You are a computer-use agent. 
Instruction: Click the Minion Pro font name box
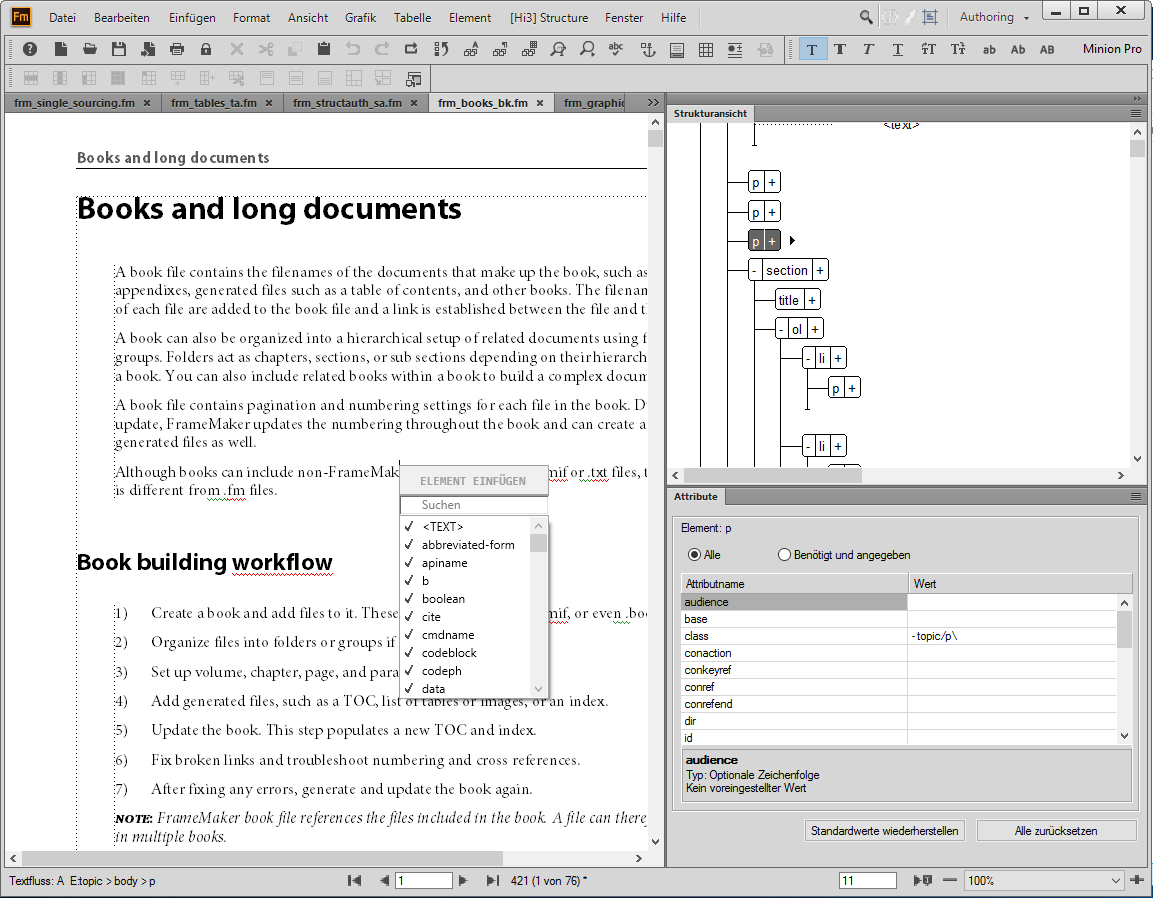coord(1112,49)
